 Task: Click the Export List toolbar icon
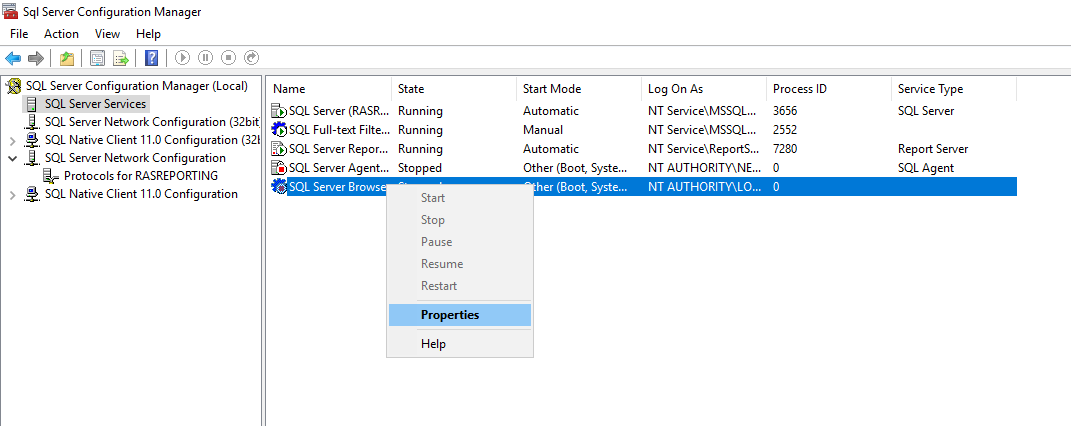tap(121, 58)
